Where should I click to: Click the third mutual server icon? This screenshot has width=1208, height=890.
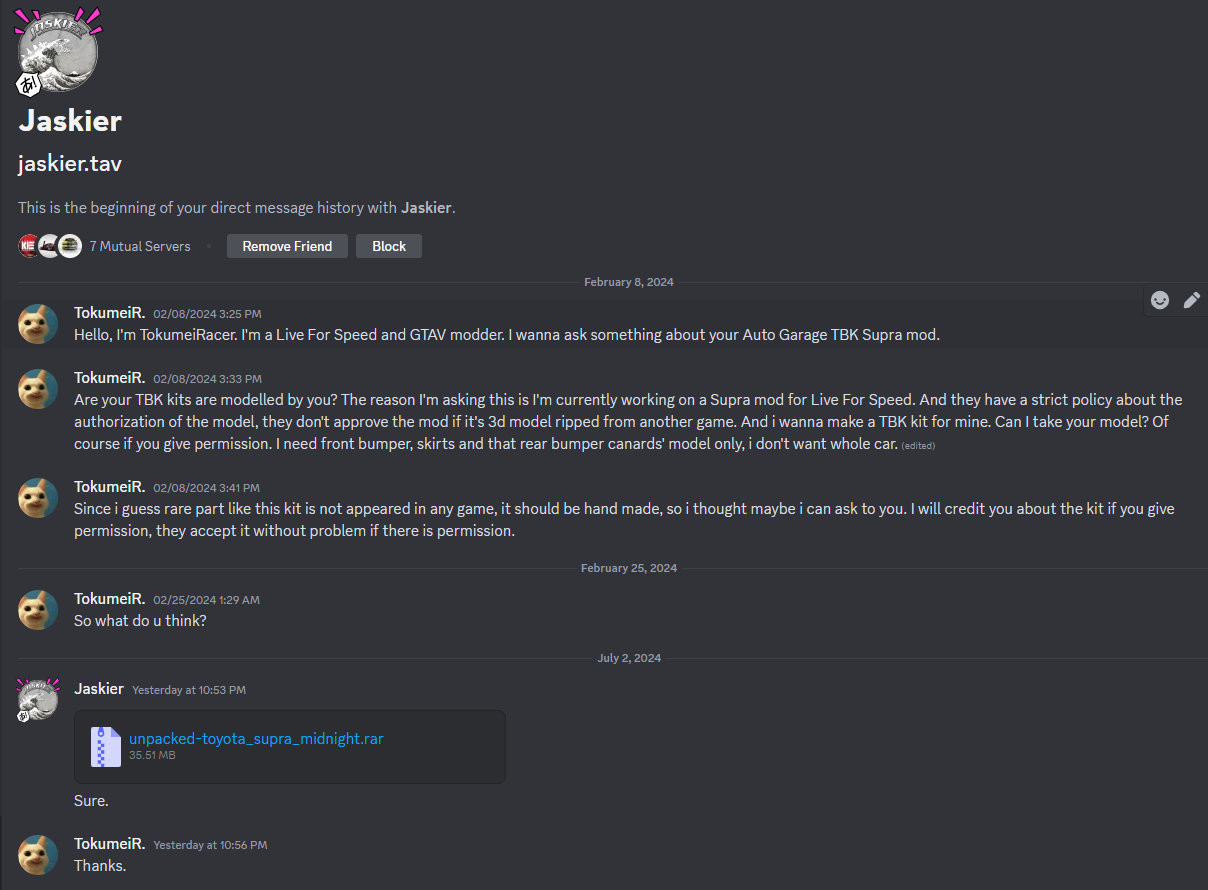70,246
